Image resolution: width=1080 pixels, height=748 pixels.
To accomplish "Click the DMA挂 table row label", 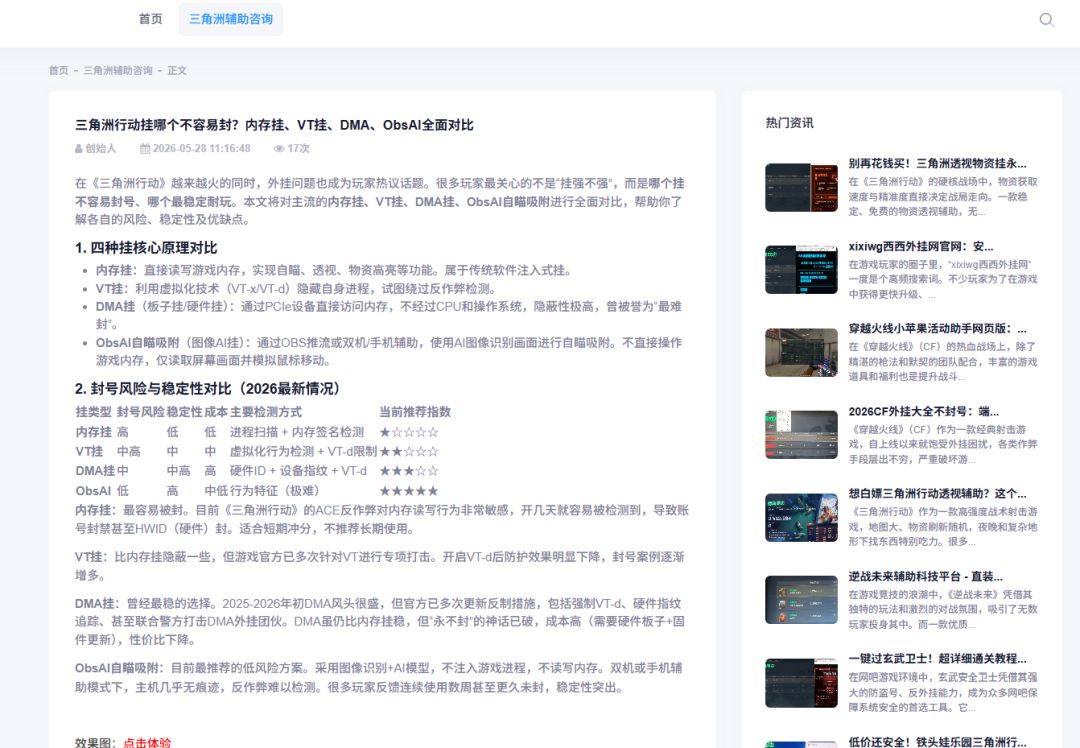I will coord(96,470).
